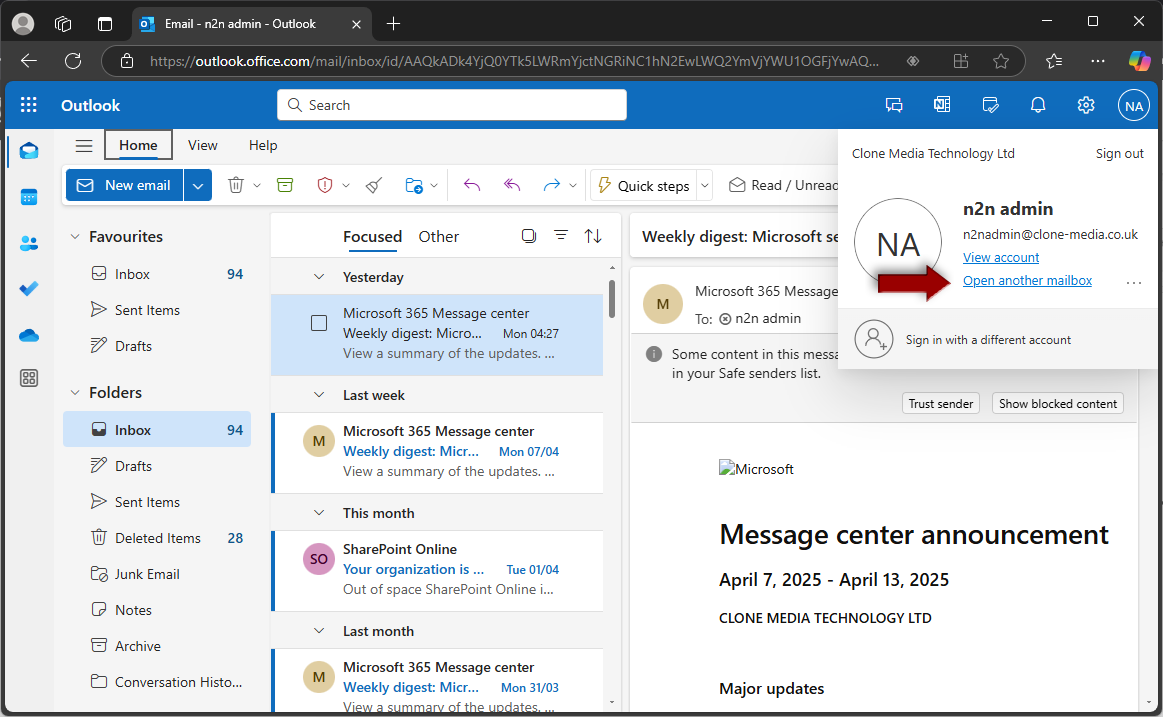
Task: Forward the message
Action: pyautogui.click(x=551, y=185)
